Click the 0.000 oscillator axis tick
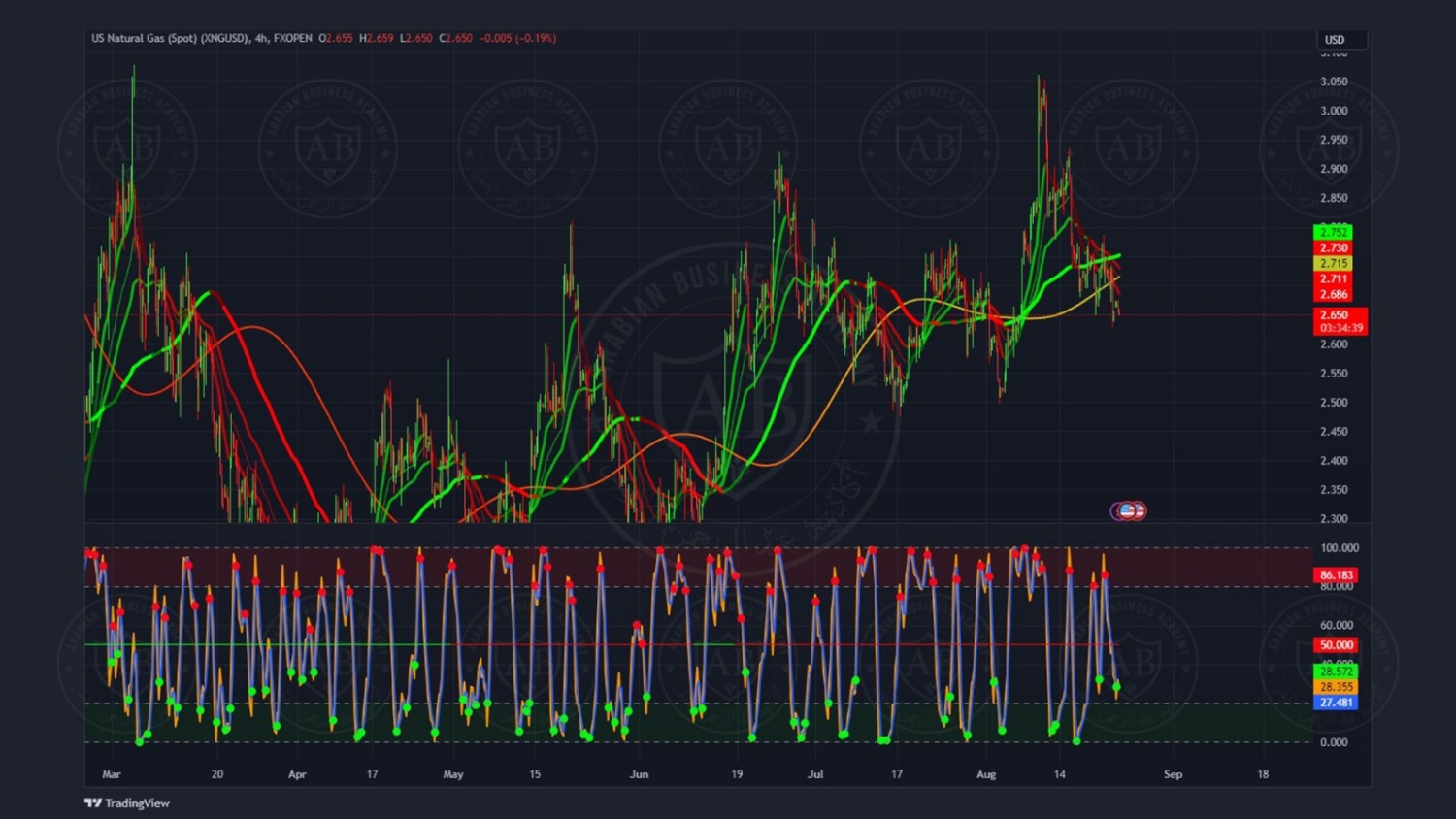 click(x=1334, y=742)
